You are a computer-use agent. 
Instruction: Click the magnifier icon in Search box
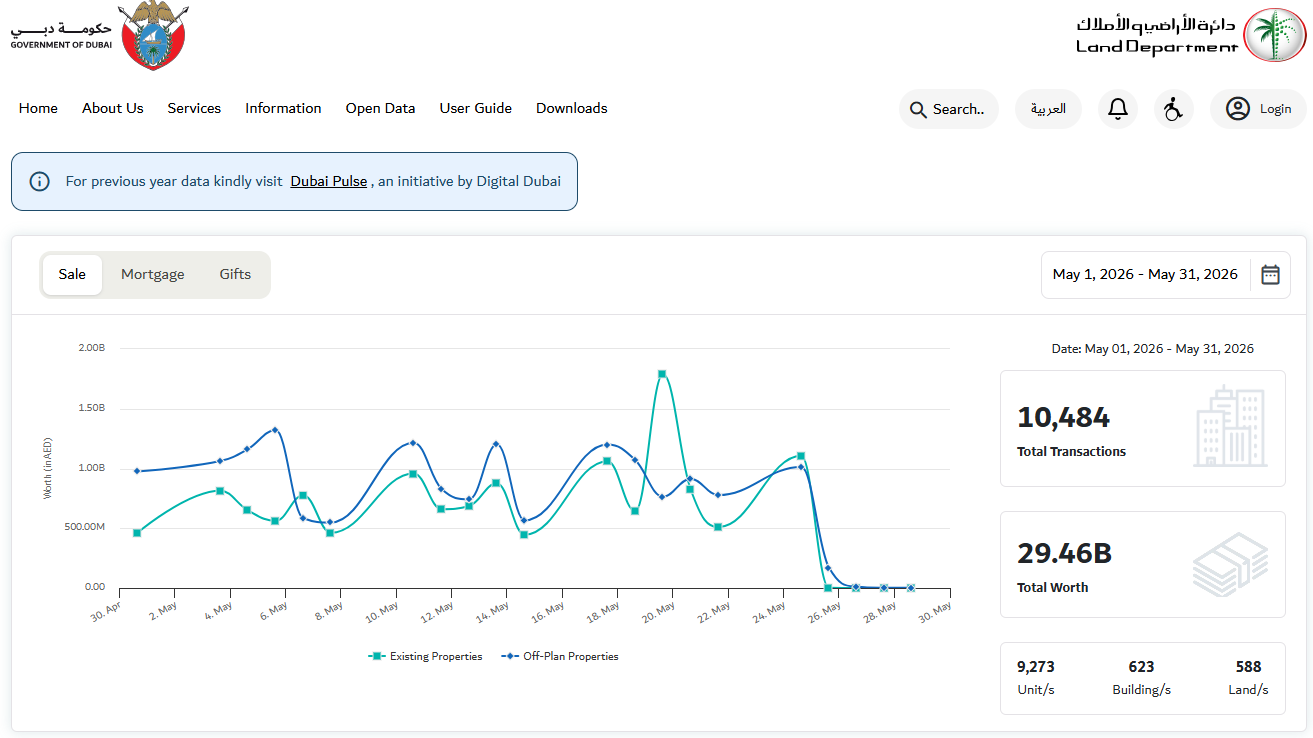pos(918,110)
